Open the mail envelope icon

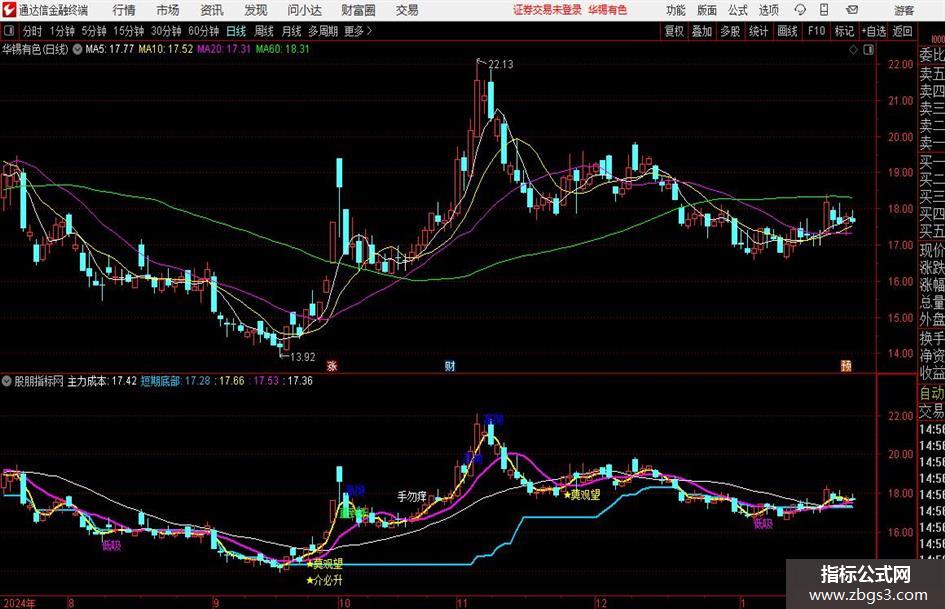click(x=852, y=10)
